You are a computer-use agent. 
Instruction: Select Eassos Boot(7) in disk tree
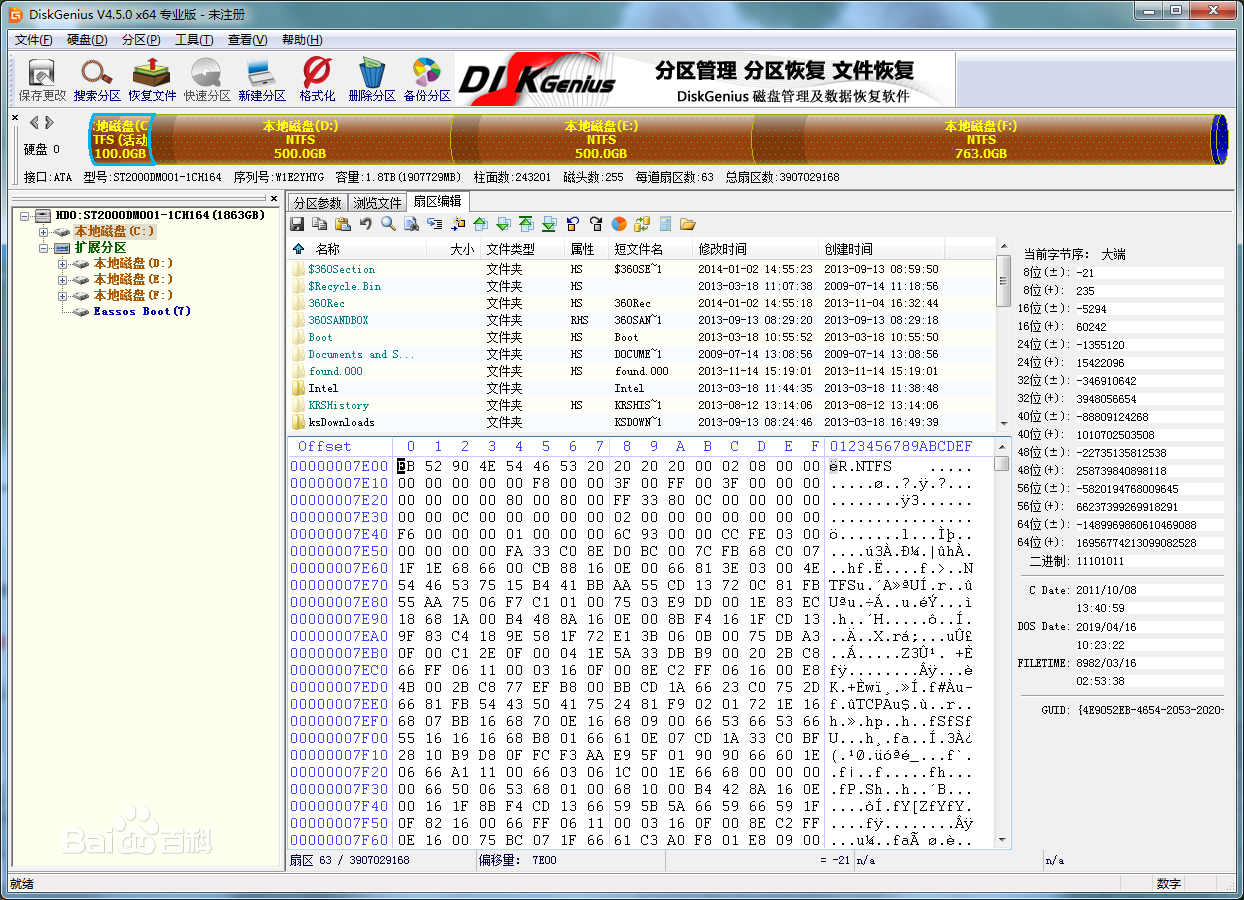pos(142,312)
